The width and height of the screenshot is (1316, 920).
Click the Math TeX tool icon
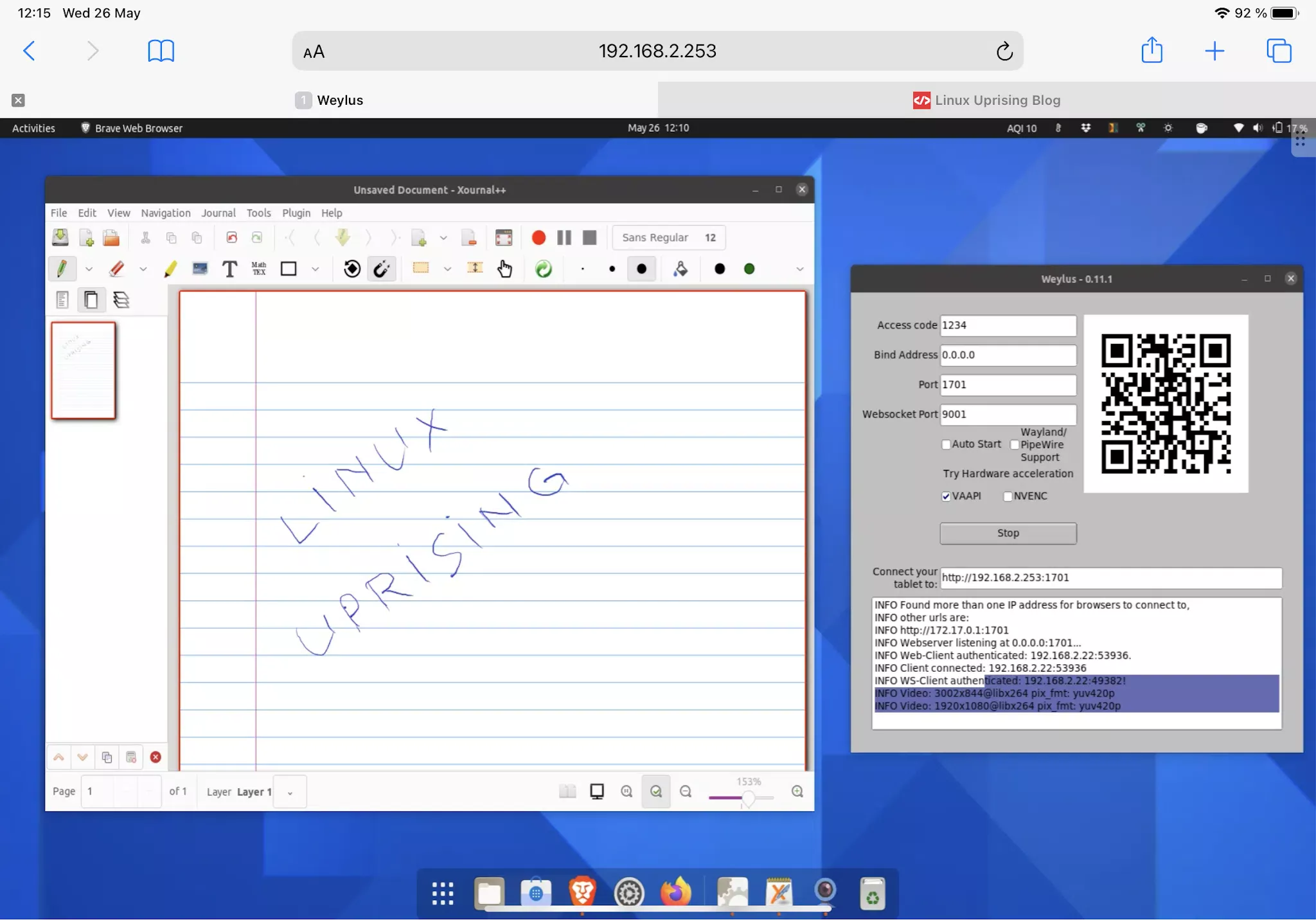click(x=259, y=269)
